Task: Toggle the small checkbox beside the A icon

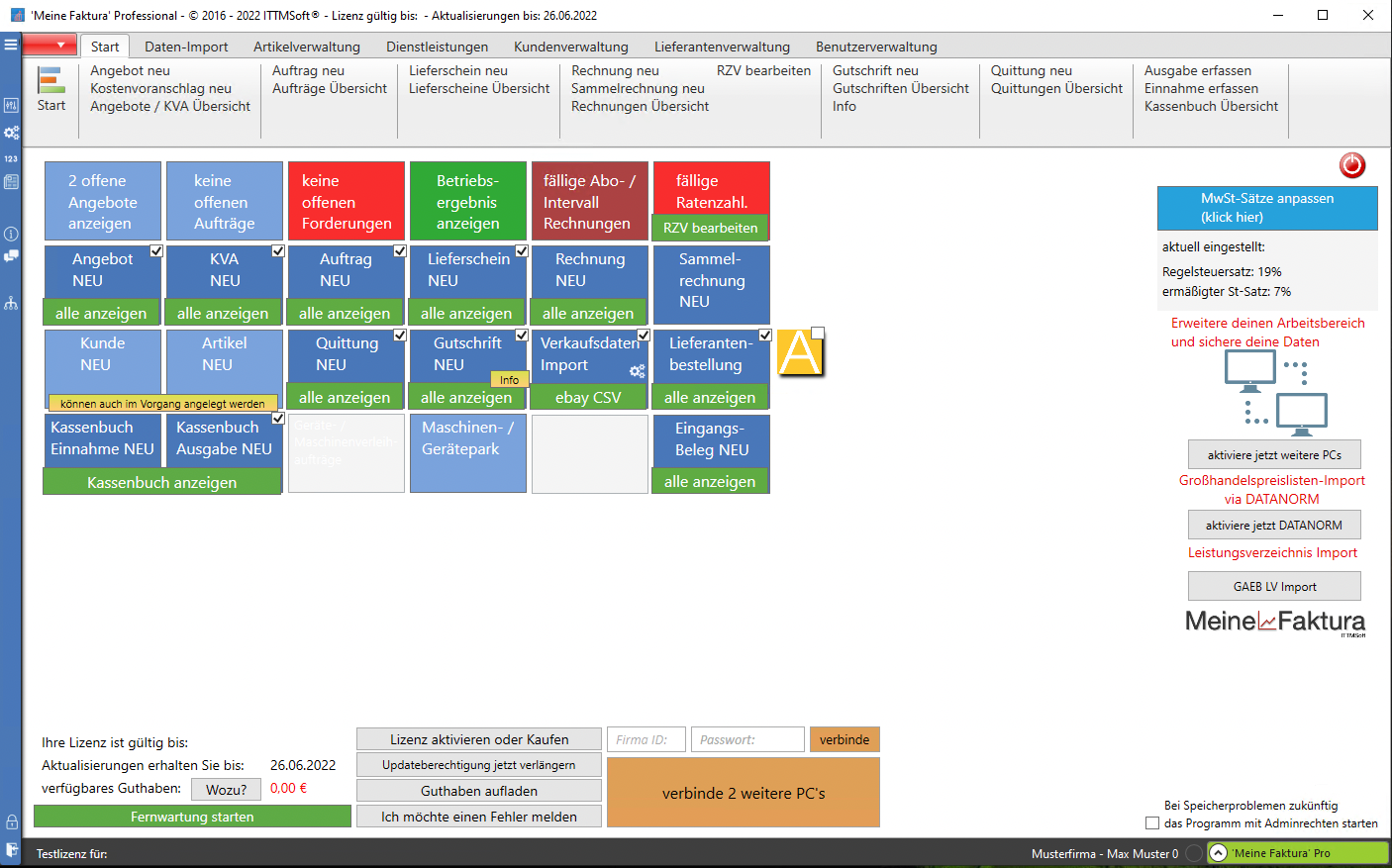Action: pos(818,334)
